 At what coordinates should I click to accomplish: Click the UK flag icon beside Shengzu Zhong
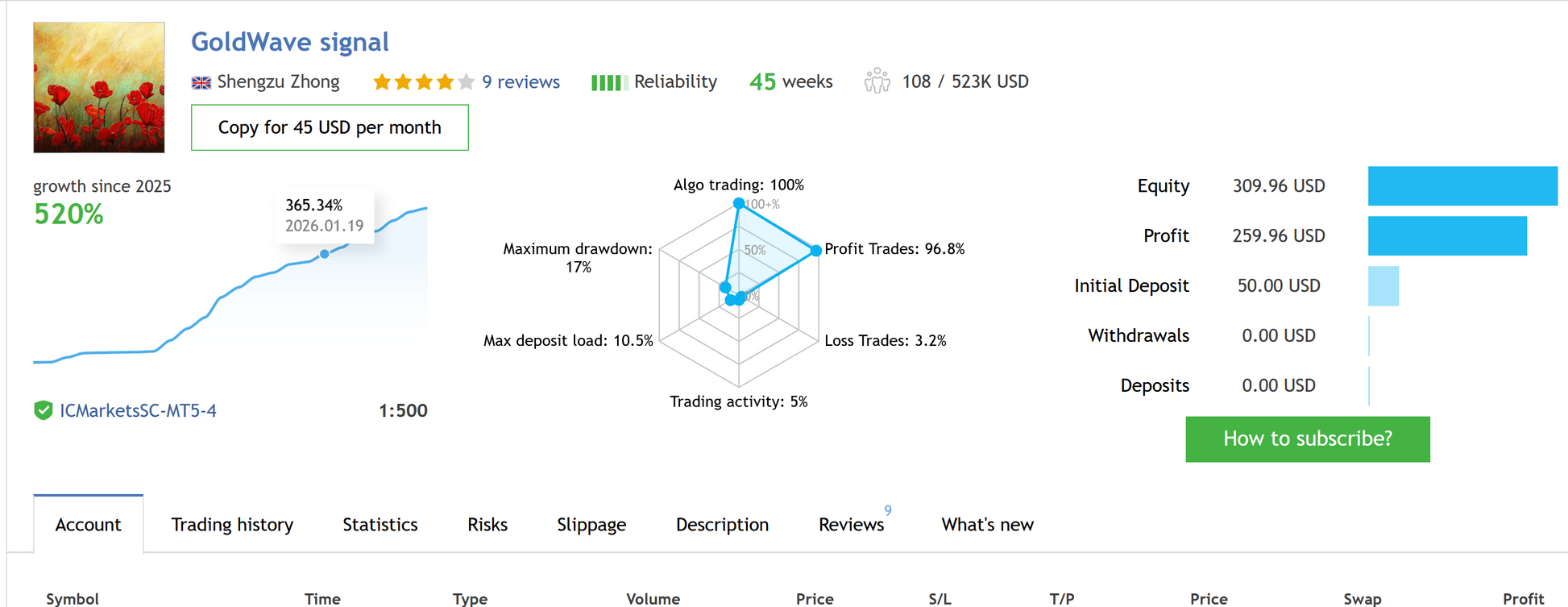click(201, 82)
